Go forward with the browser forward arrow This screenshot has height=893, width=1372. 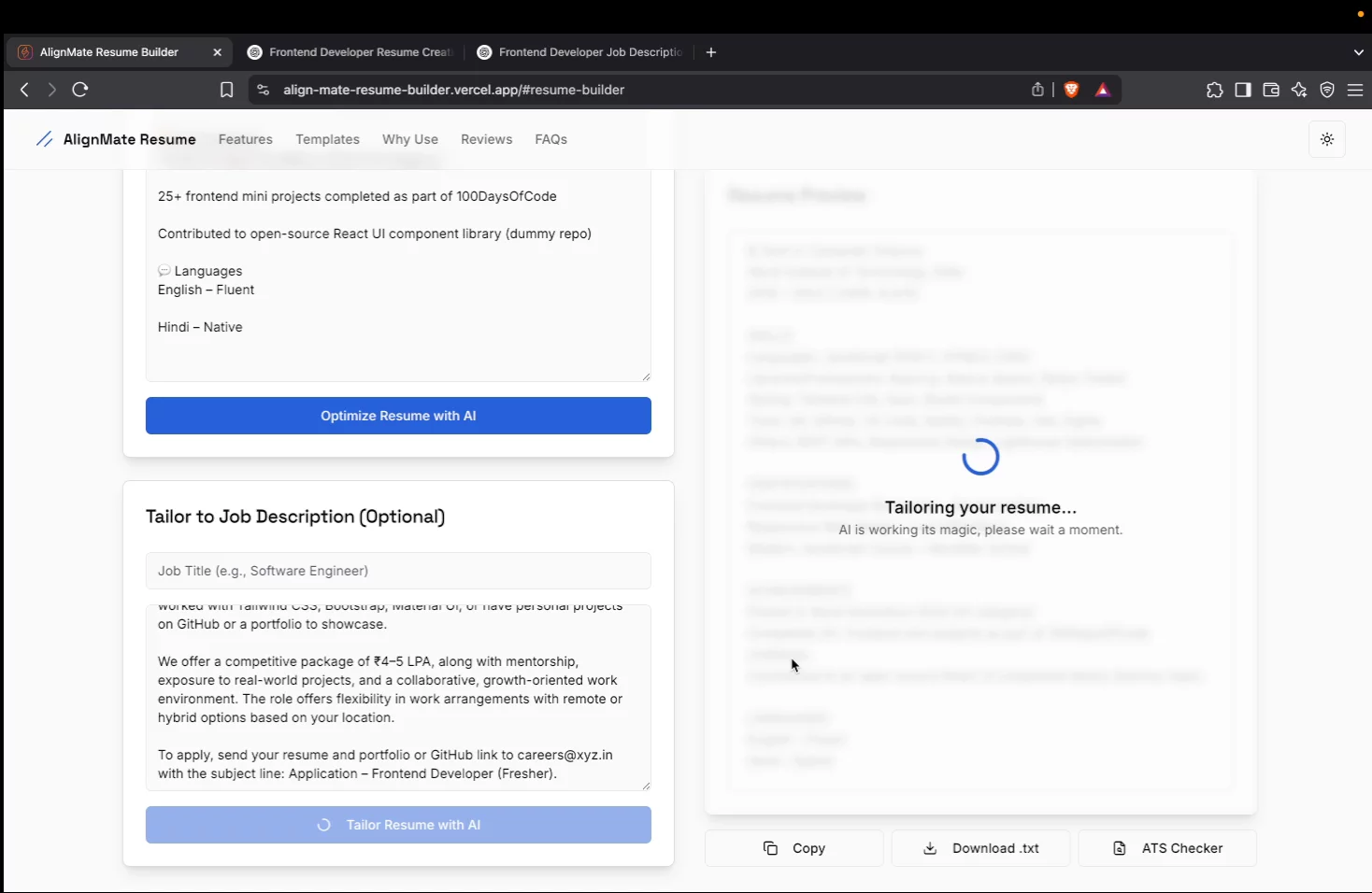(x=51, y=90)
